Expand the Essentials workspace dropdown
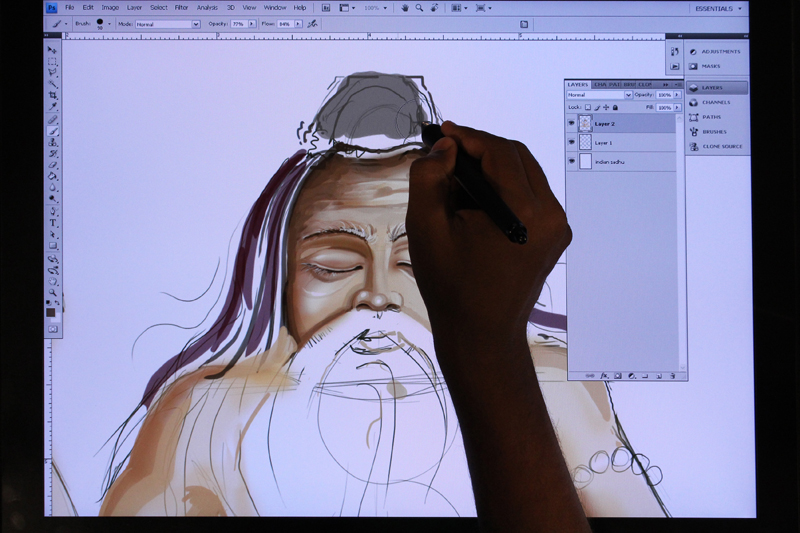 [718, 8]
